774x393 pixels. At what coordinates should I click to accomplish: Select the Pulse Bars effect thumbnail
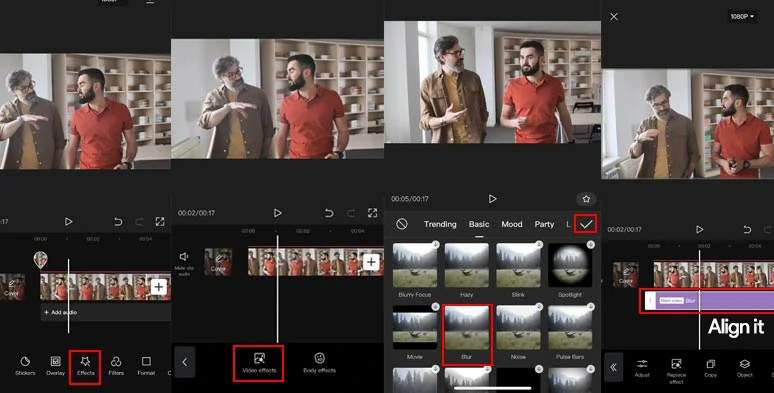point(570,327)
